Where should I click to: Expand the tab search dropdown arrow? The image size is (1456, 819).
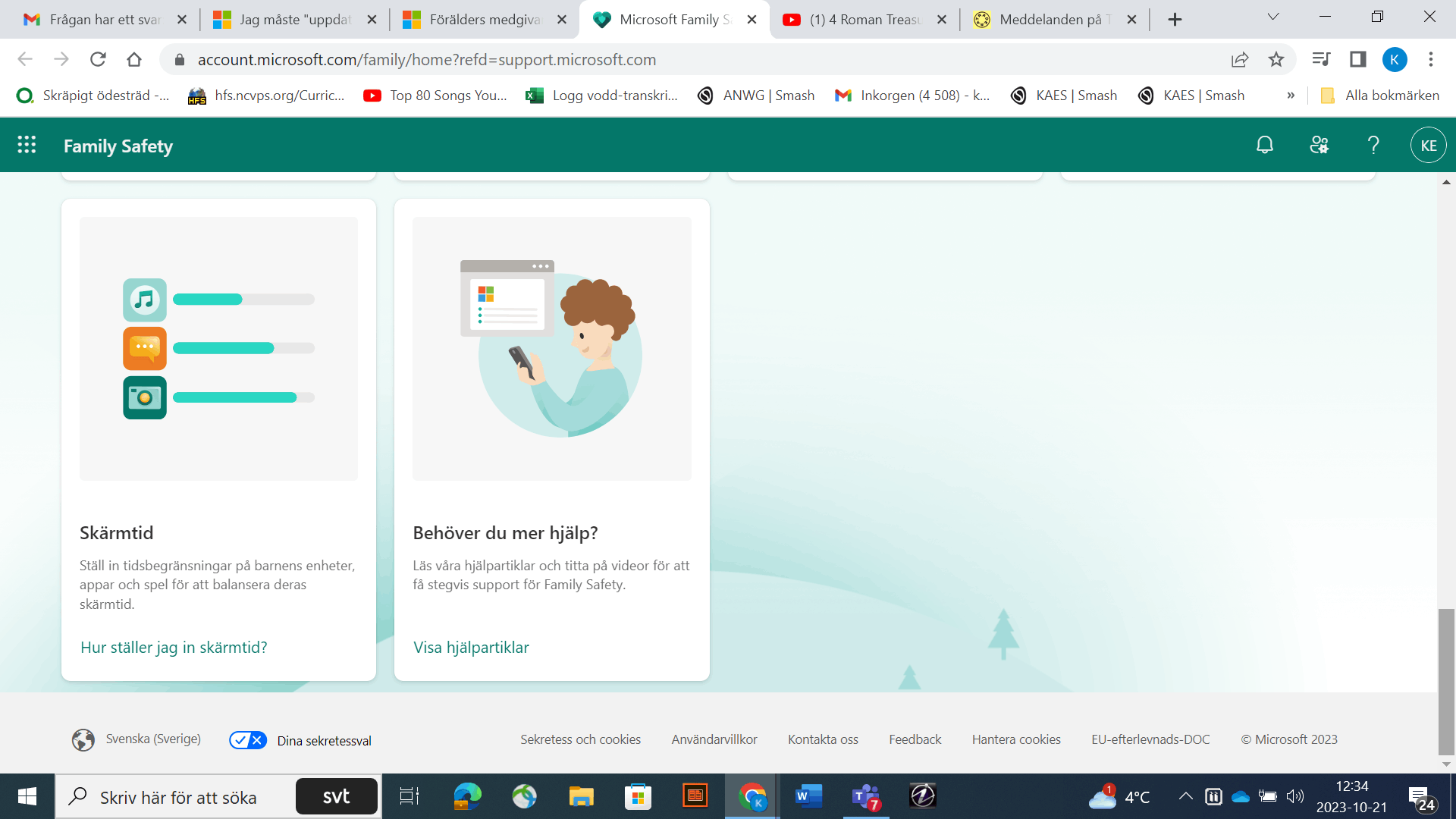point(1273,17)
